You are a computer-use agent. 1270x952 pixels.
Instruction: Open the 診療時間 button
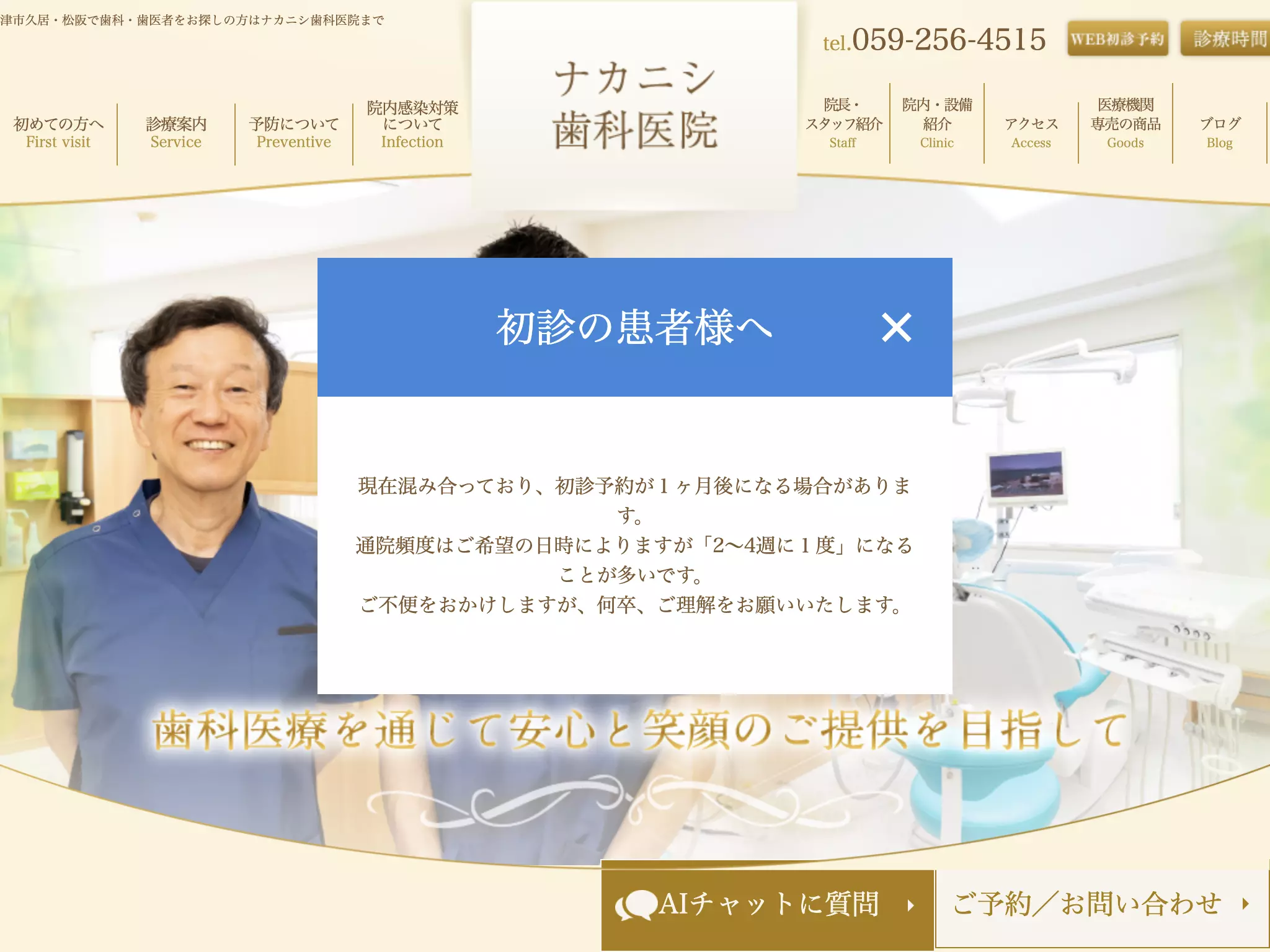pos(1226,38)
